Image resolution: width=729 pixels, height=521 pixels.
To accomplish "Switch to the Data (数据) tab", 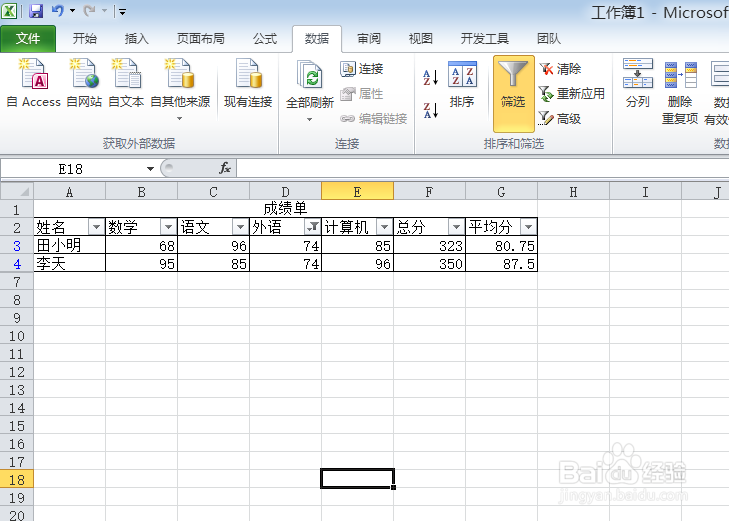I will coord(317,39).
